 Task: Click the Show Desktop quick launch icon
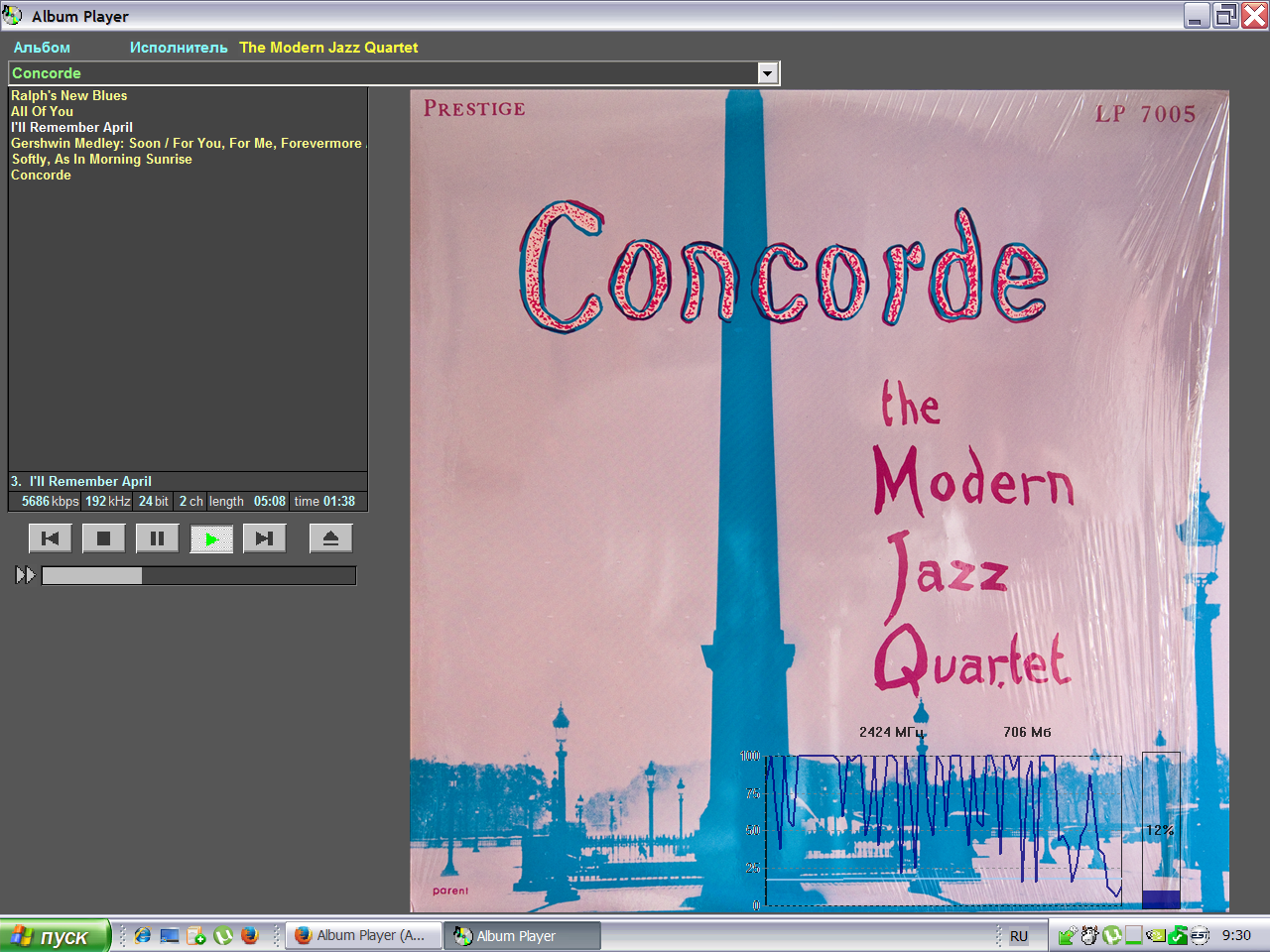170,935
